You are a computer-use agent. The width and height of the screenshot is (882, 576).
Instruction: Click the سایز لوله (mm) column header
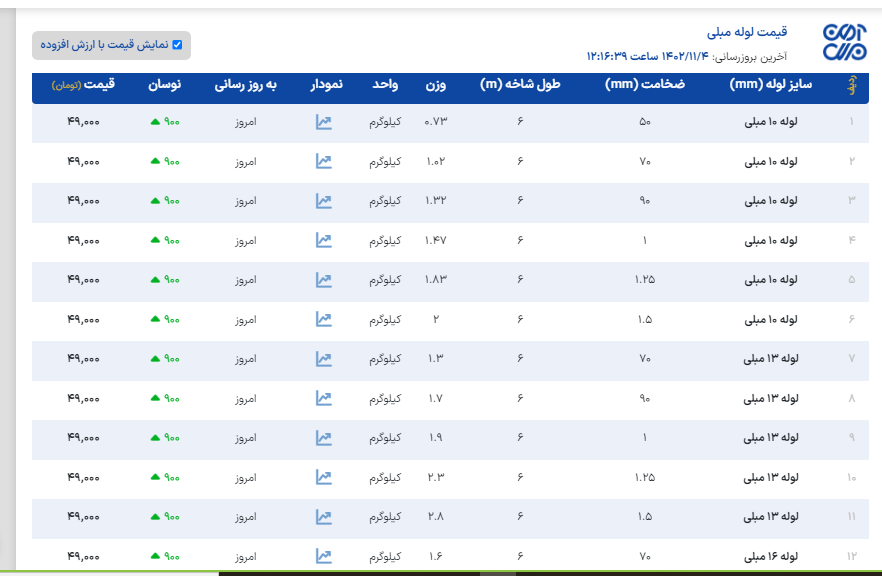pos(772,85)
